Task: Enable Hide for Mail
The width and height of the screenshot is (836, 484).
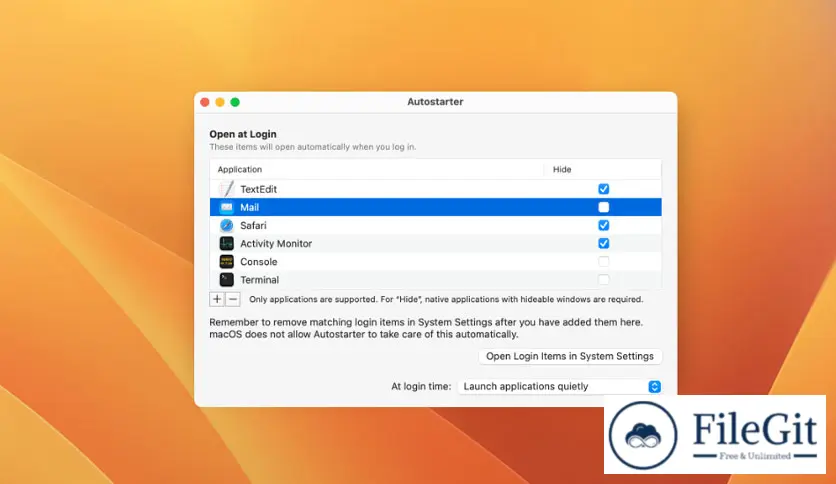Action: 604,207
